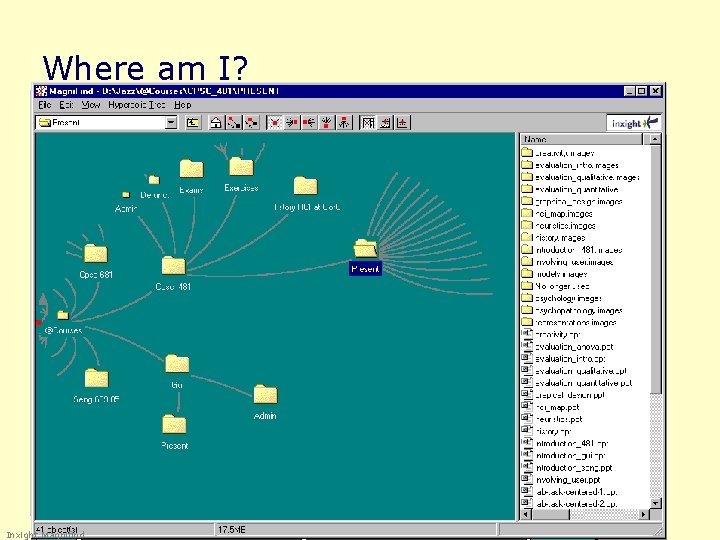Viewport: 720px width, 540px height.
Task: Select the Cpsc 481 folder node
Action: 173,274
